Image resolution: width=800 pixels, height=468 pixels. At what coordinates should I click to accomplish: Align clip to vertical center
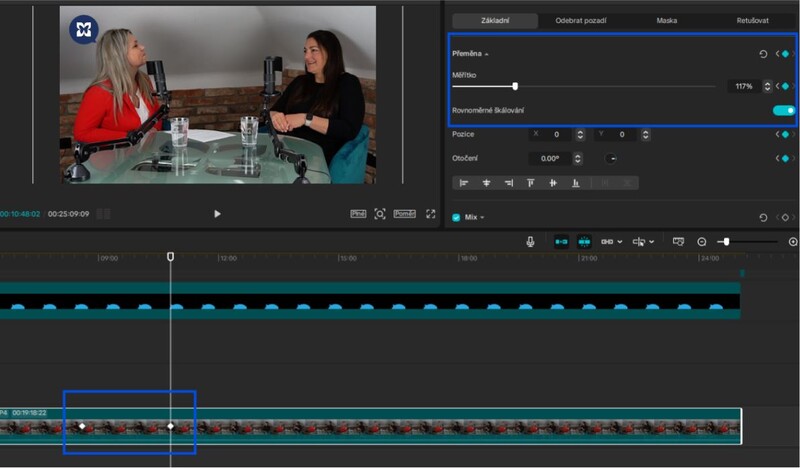coord(553,183)
